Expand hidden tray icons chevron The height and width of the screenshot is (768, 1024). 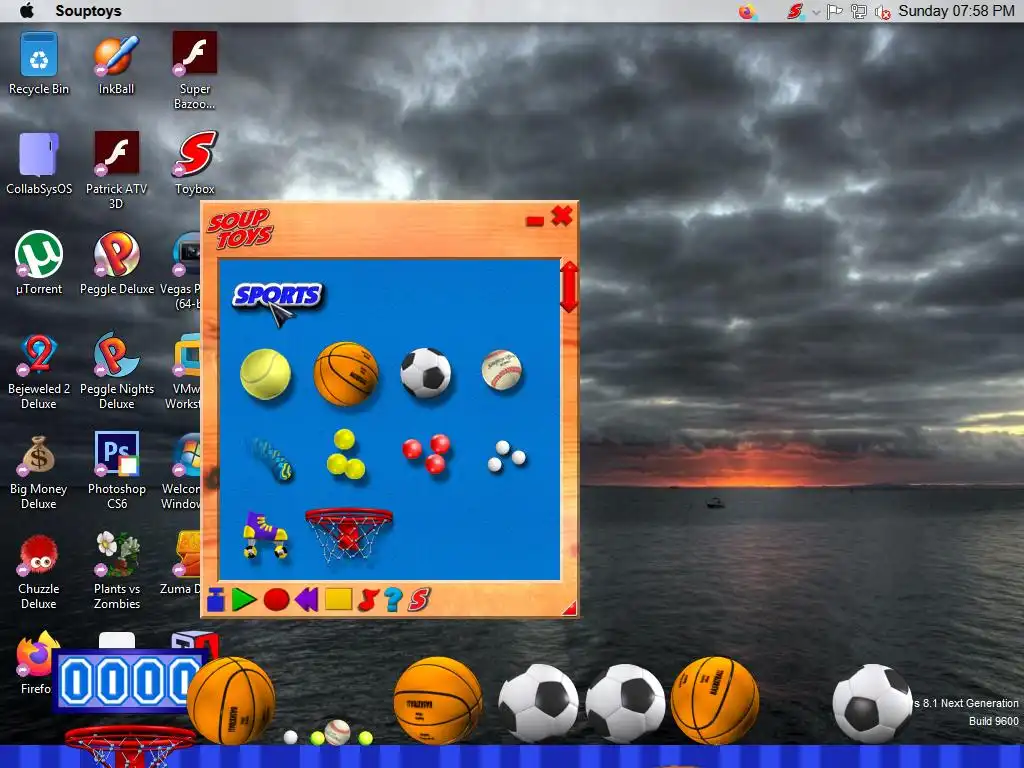tap(816, 12)
